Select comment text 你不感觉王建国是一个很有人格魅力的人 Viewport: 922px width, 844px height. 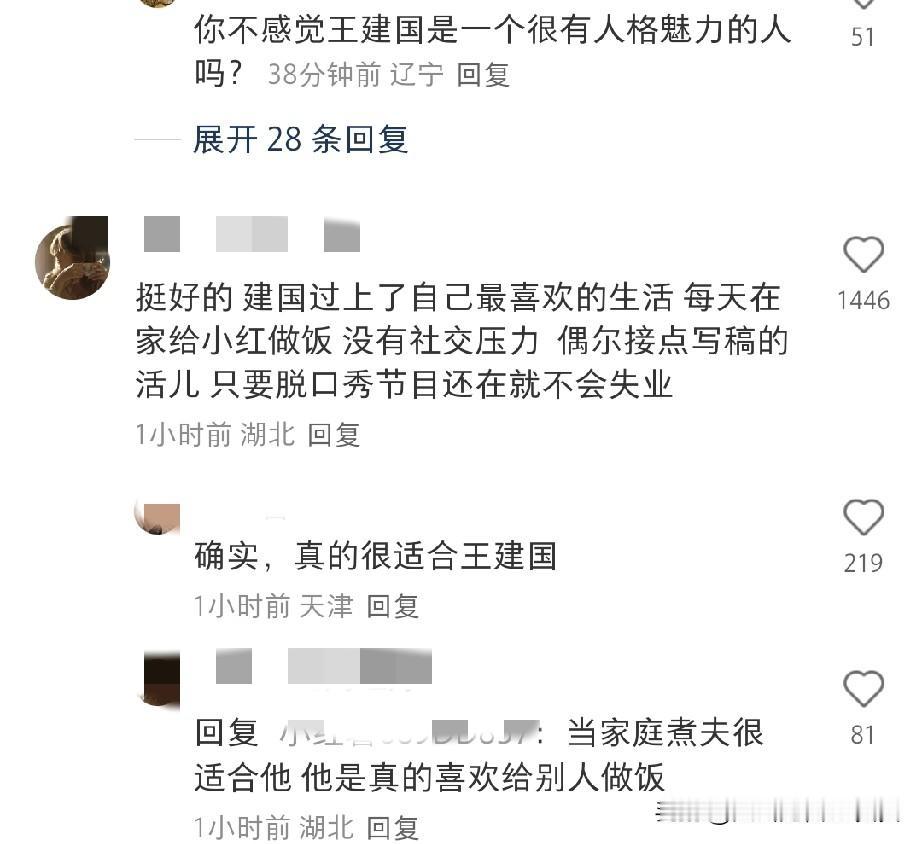493,31
